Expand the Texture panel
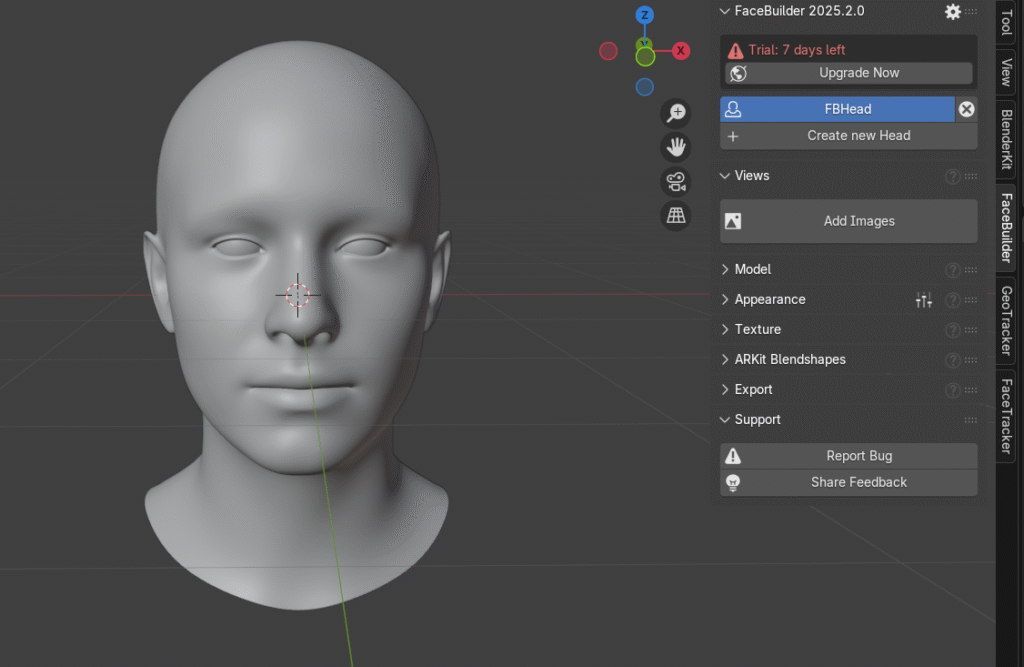 [757, 330]
